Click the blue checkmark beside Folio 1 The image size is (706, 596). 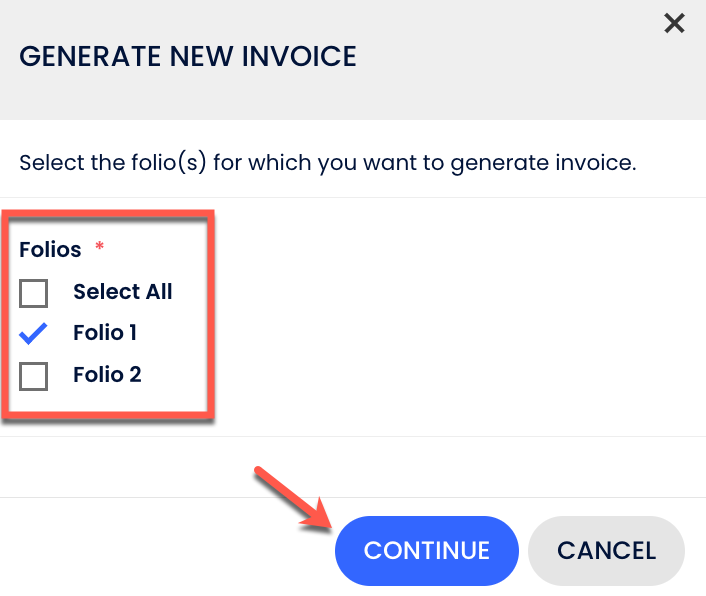tap(34, 334)
